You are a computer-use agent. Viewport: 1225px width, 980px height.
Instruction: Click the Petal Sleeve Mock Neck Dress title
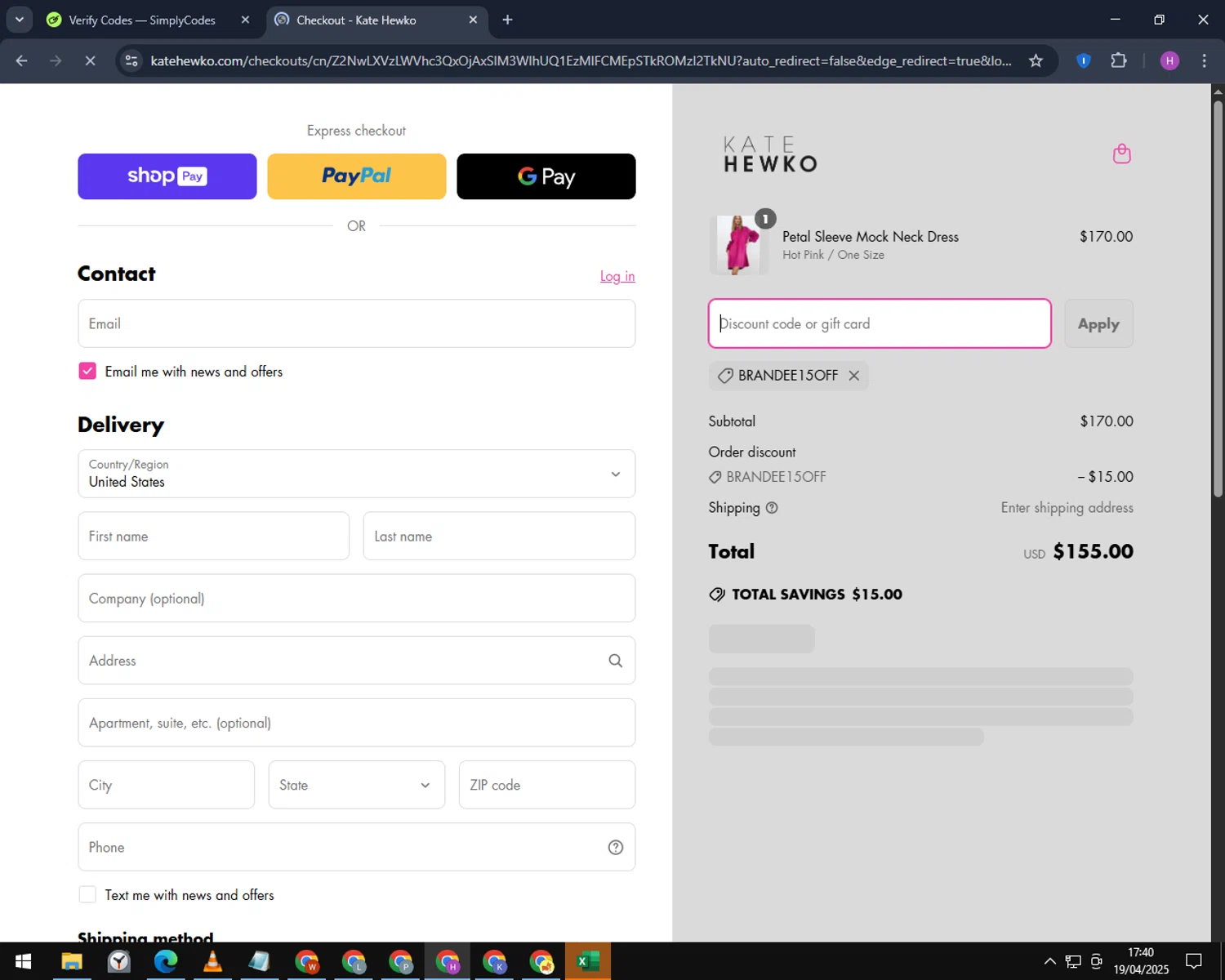pyautogui.click(x=871, y=237)
